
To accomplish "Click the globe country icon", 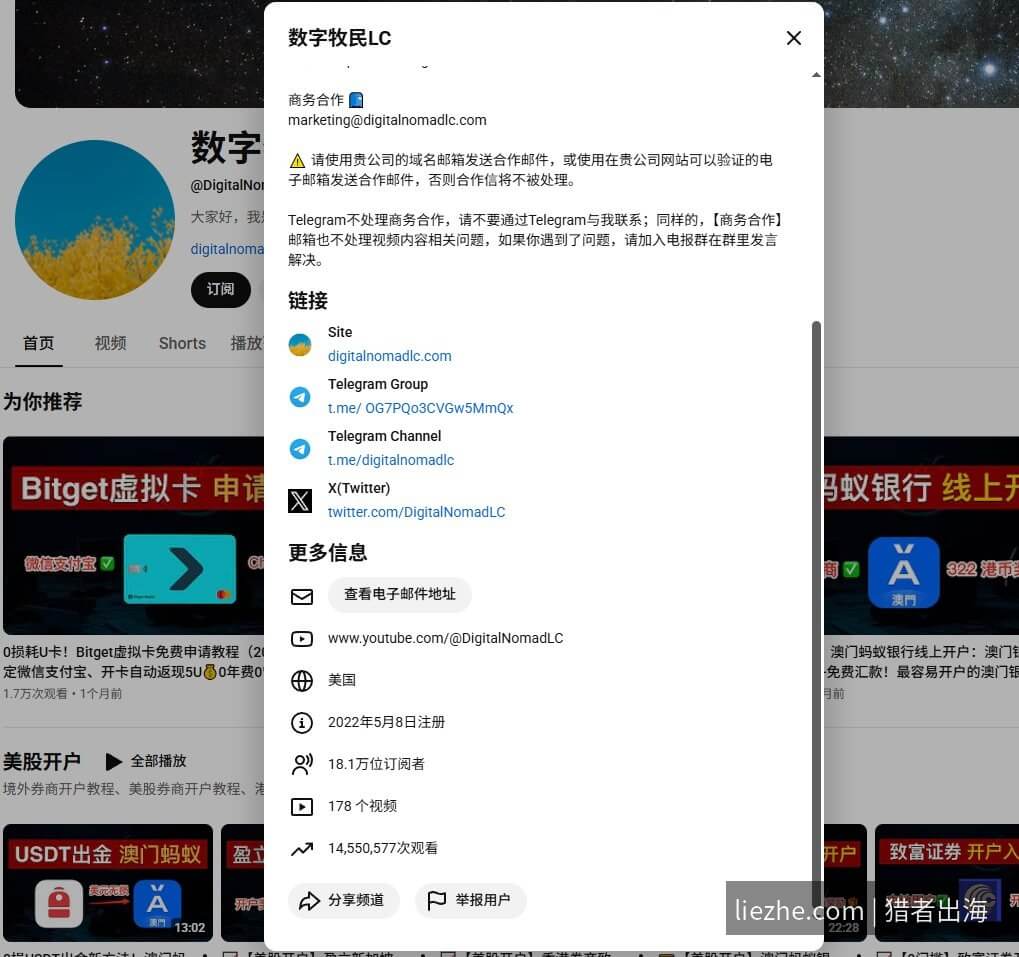I will coord(302,680).
